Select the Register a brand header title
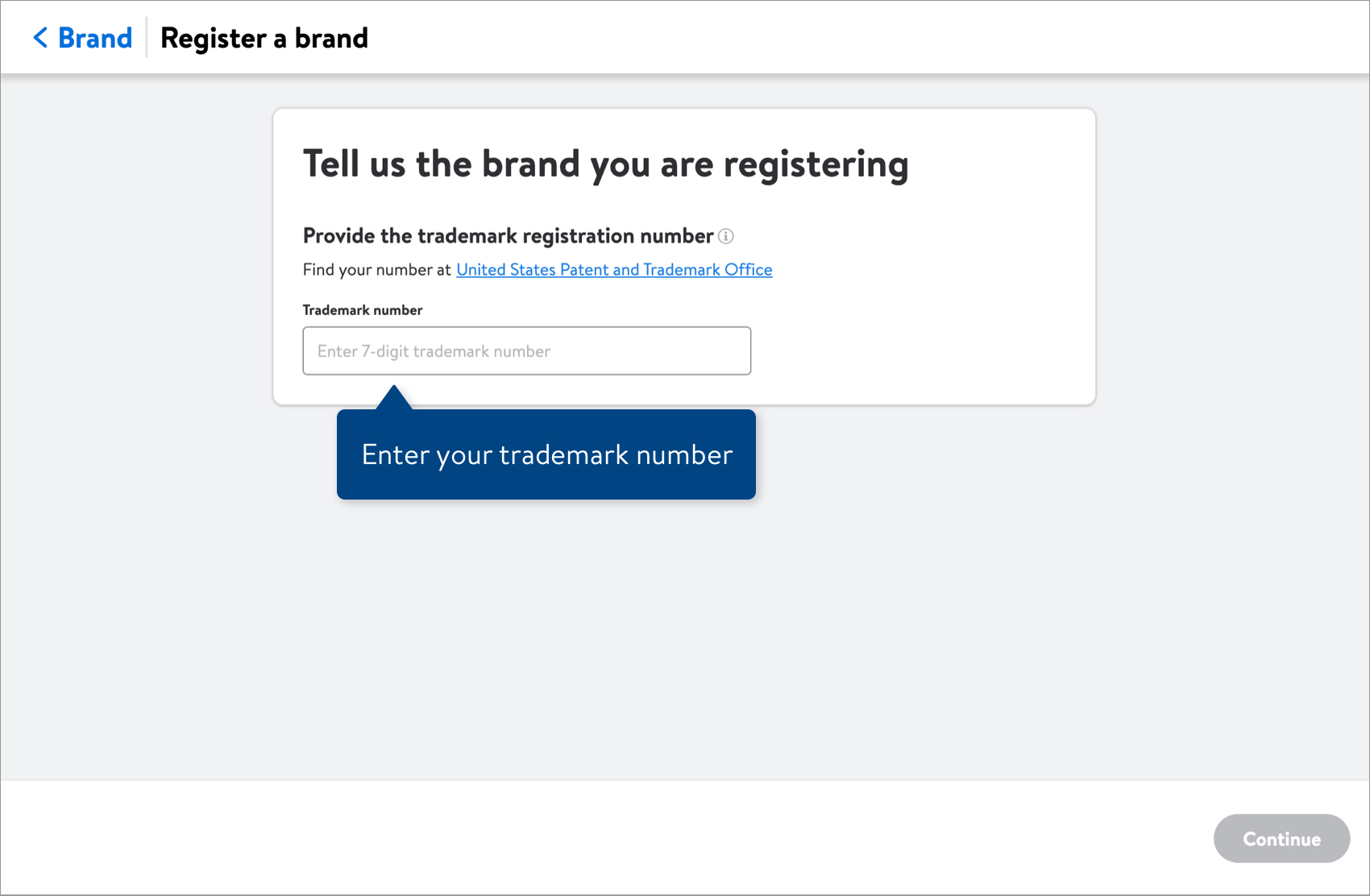1370x896 pixels. pos(264,37)
